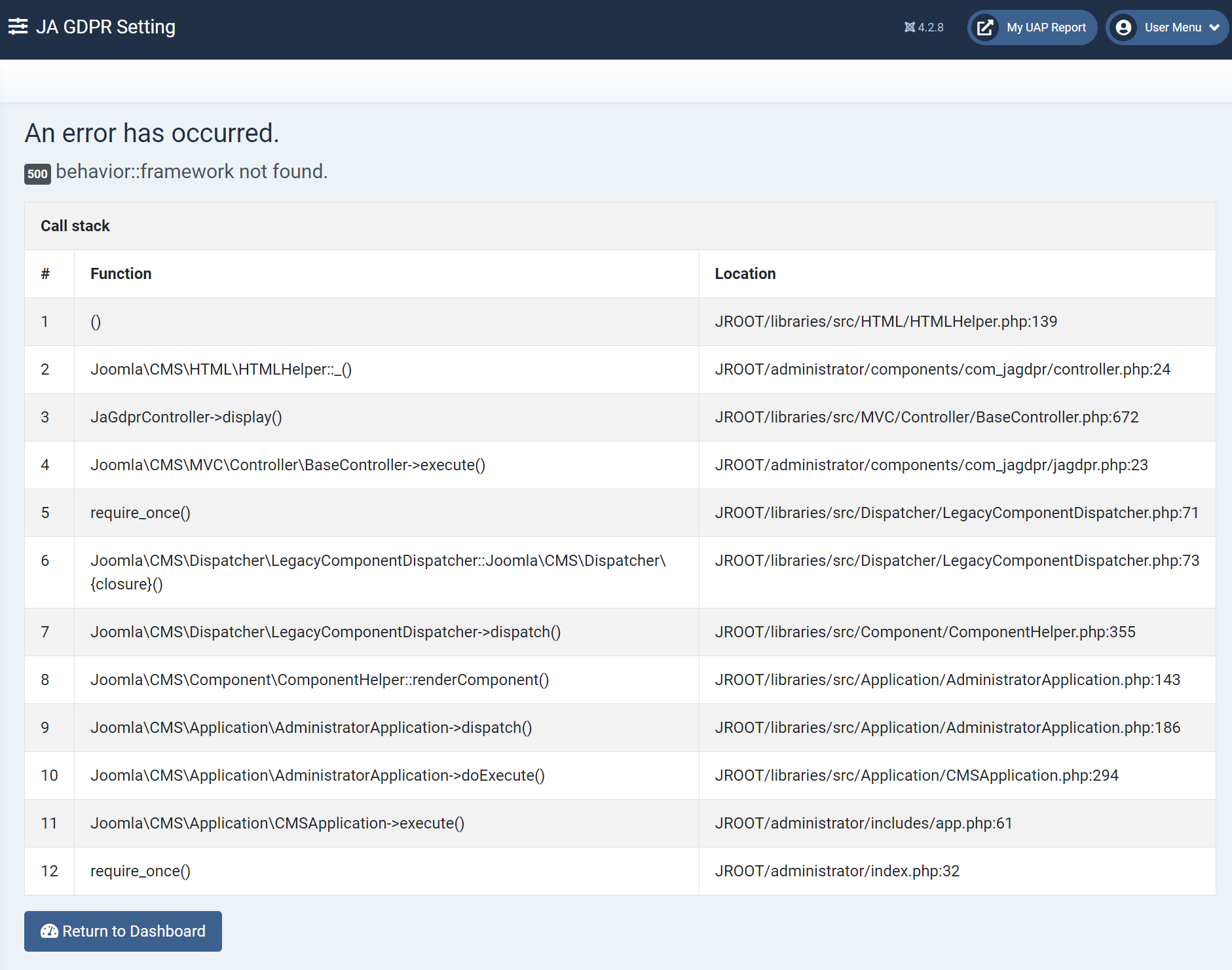This screenshot has height=970, width=1232.
Task: Expand the User Menu chevron arrow
Action: pos(1214,28)
